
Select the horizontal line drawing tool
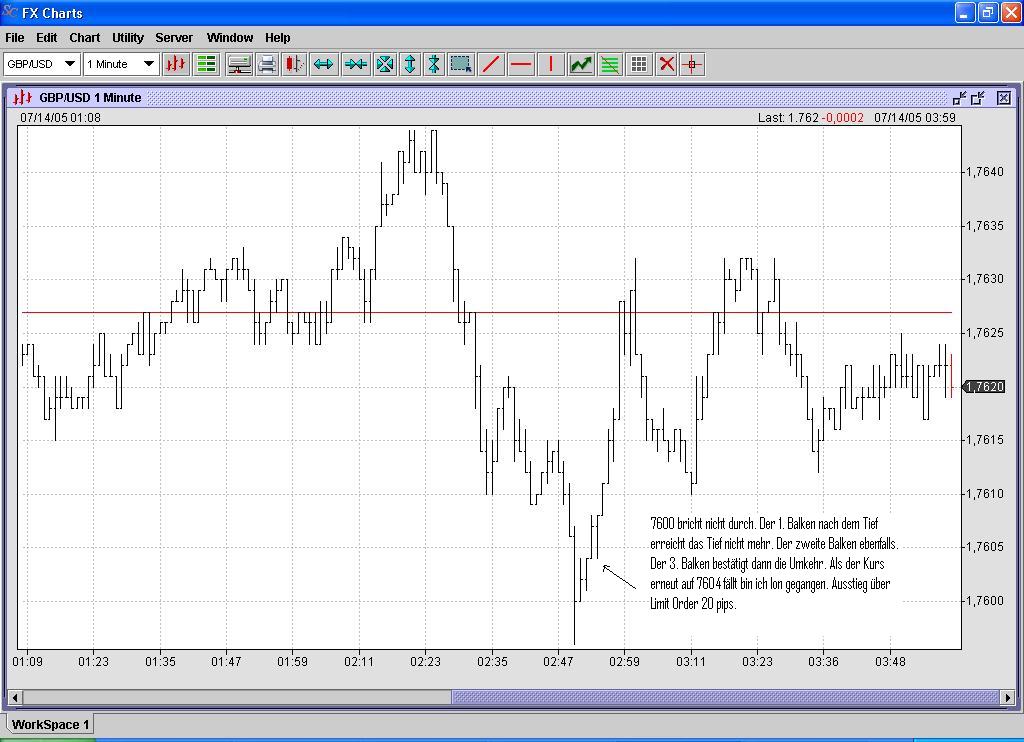521,64
